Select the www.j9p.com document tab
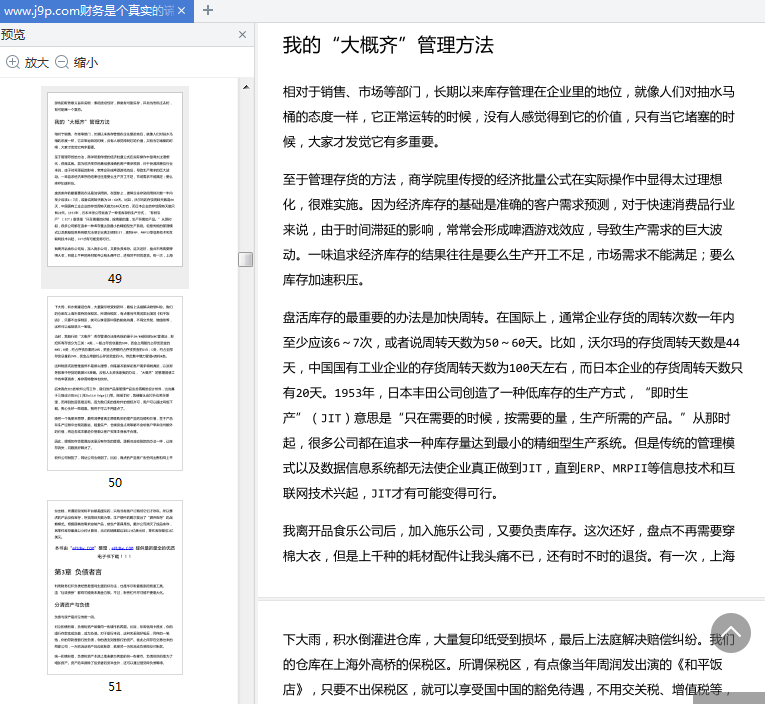Image resolution: width=765 pixels, height=704 pixels. 97,11
